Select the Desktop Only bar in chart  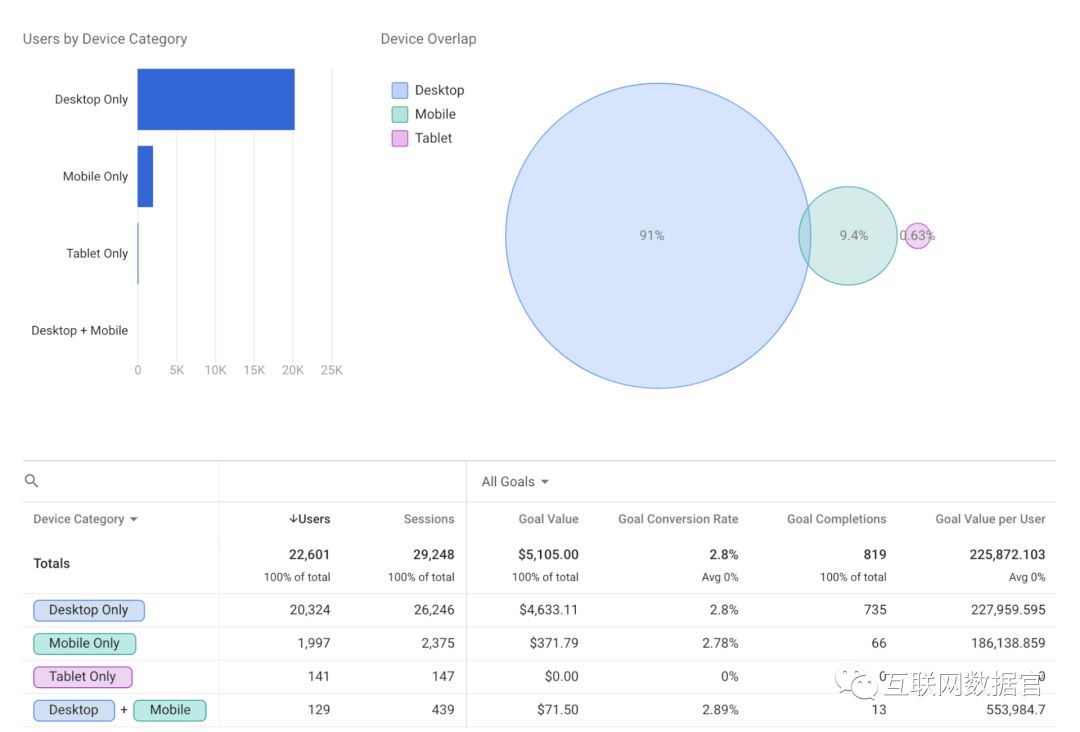click(x=216, y=99)
